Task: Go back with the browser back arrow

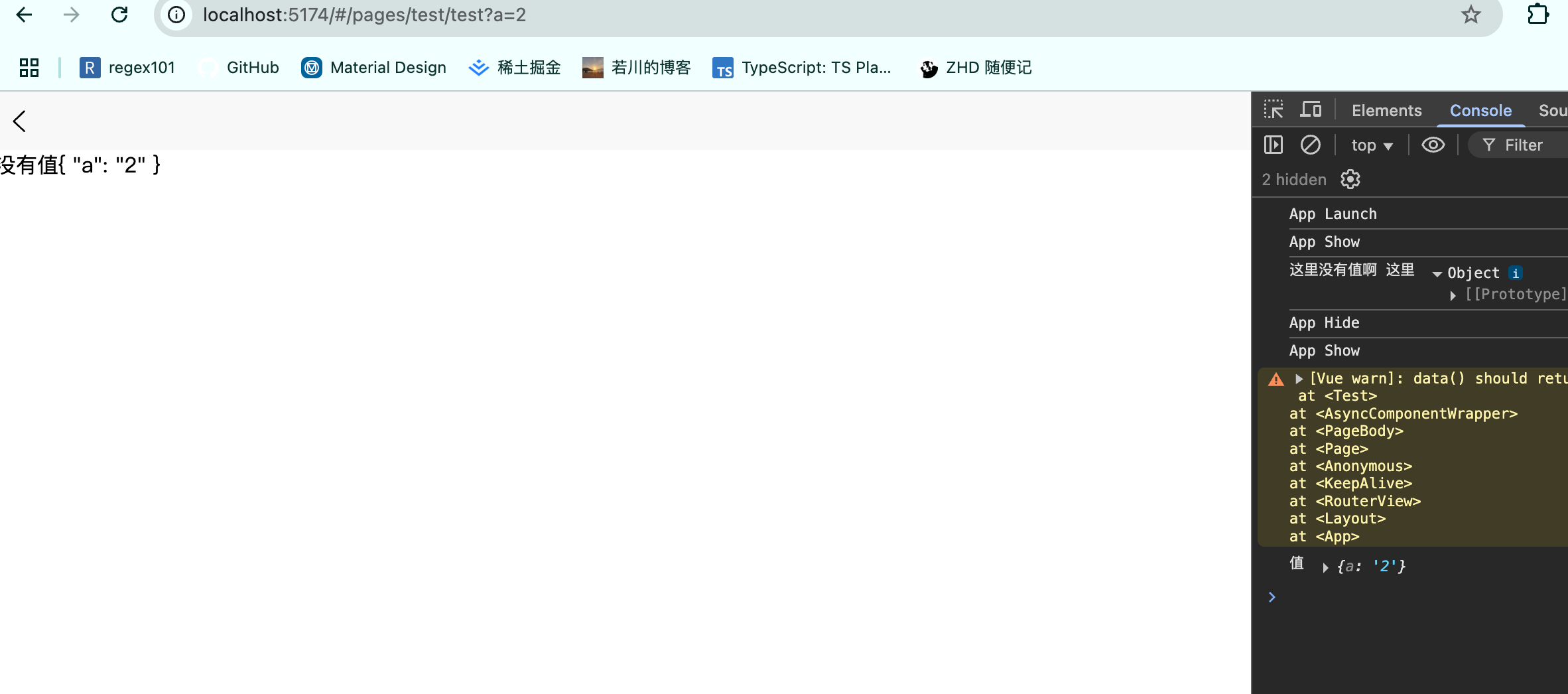Action: pos(24,15)
